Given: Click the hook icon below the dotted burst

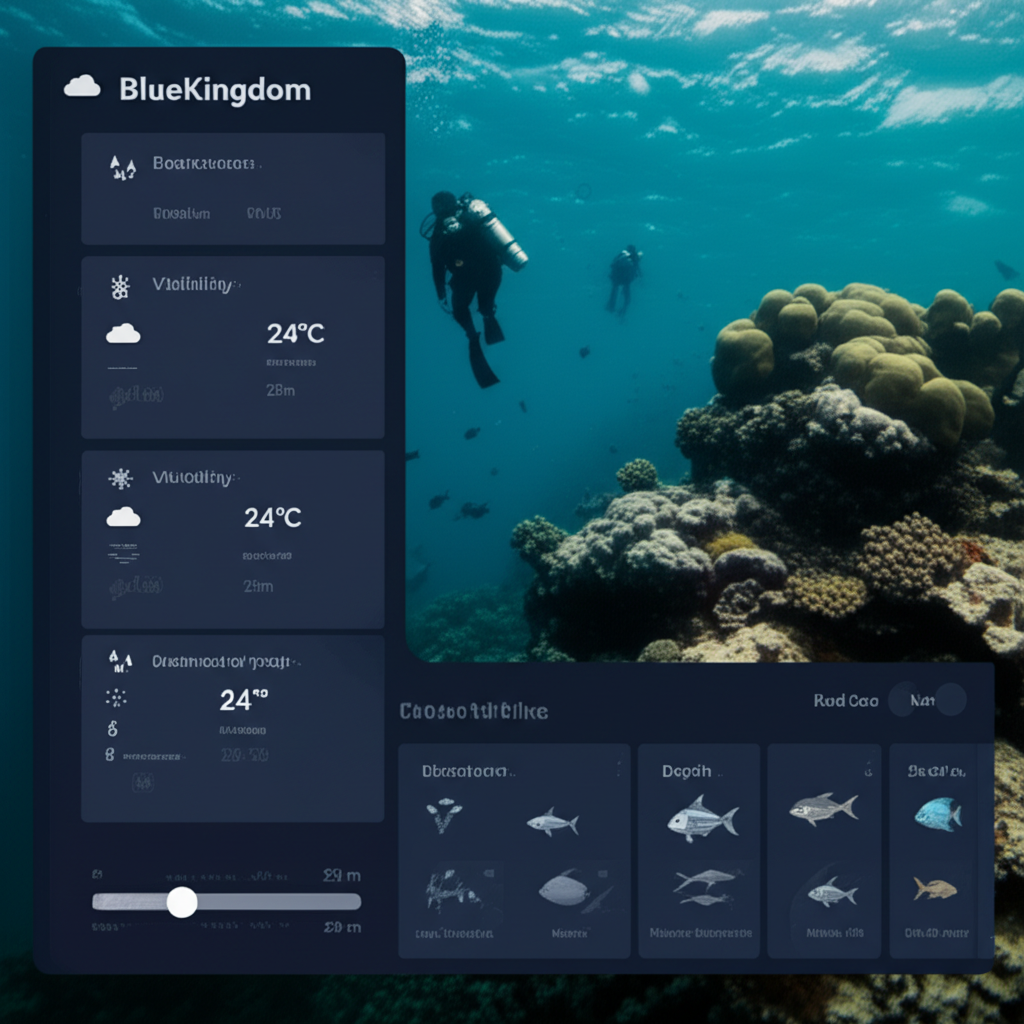Looking at the screenshot, I should pos(112,728).
